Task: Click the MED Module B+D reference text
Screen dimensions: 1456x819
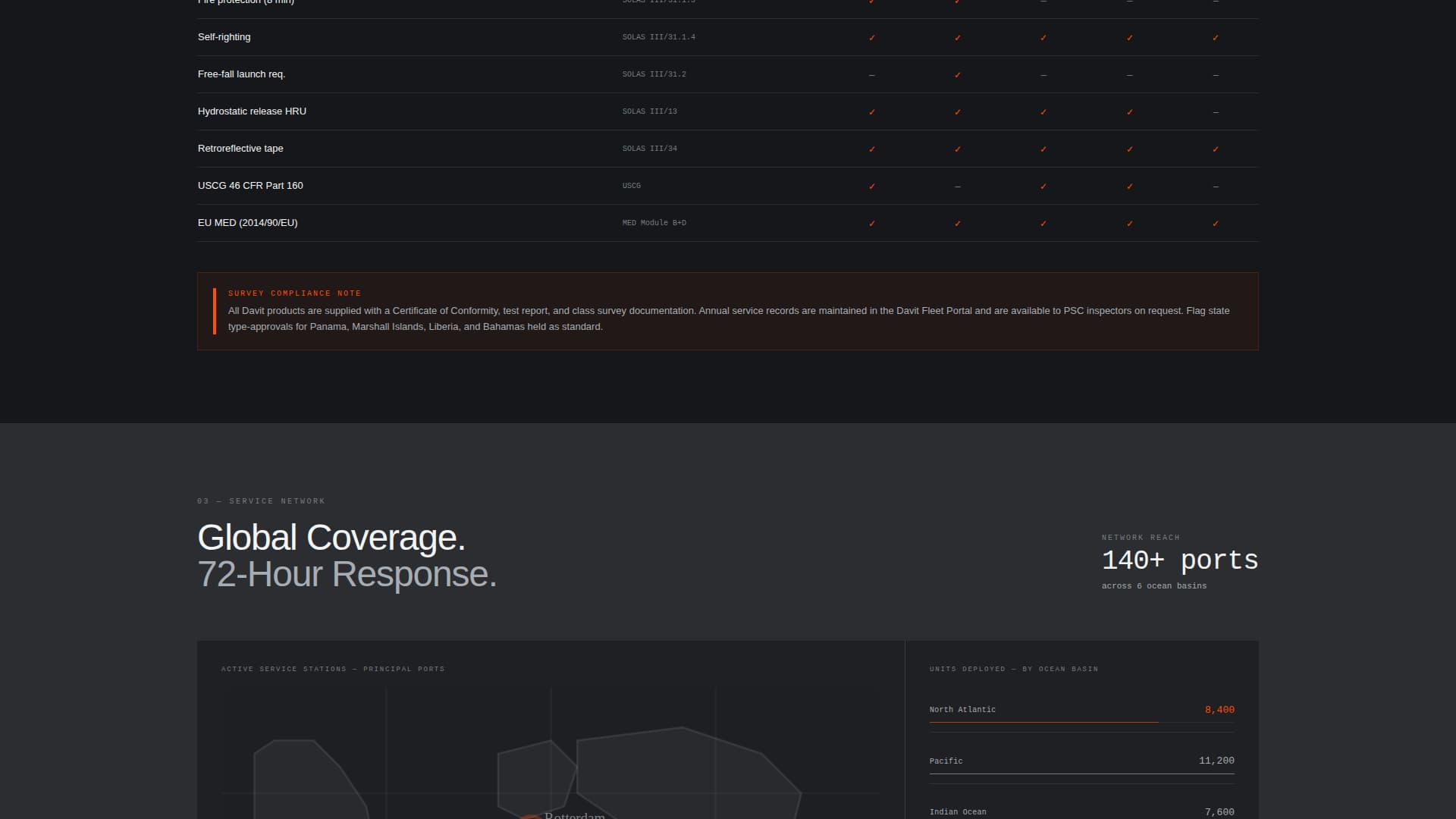Action: pyautogui.click(x=654, y=223)
